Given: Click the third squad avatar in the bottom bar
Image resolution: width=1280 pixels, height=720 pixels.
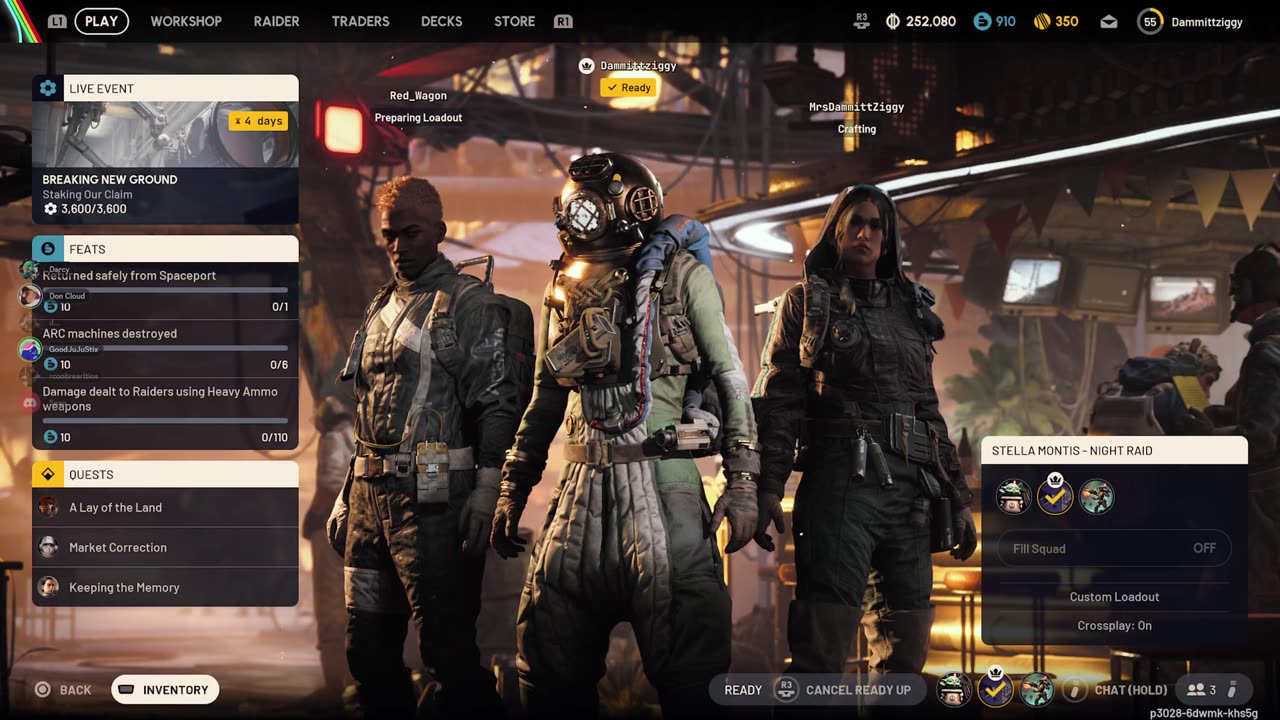Looking at the screenshot, I should pyautogui.click(x=1036, y=690).
